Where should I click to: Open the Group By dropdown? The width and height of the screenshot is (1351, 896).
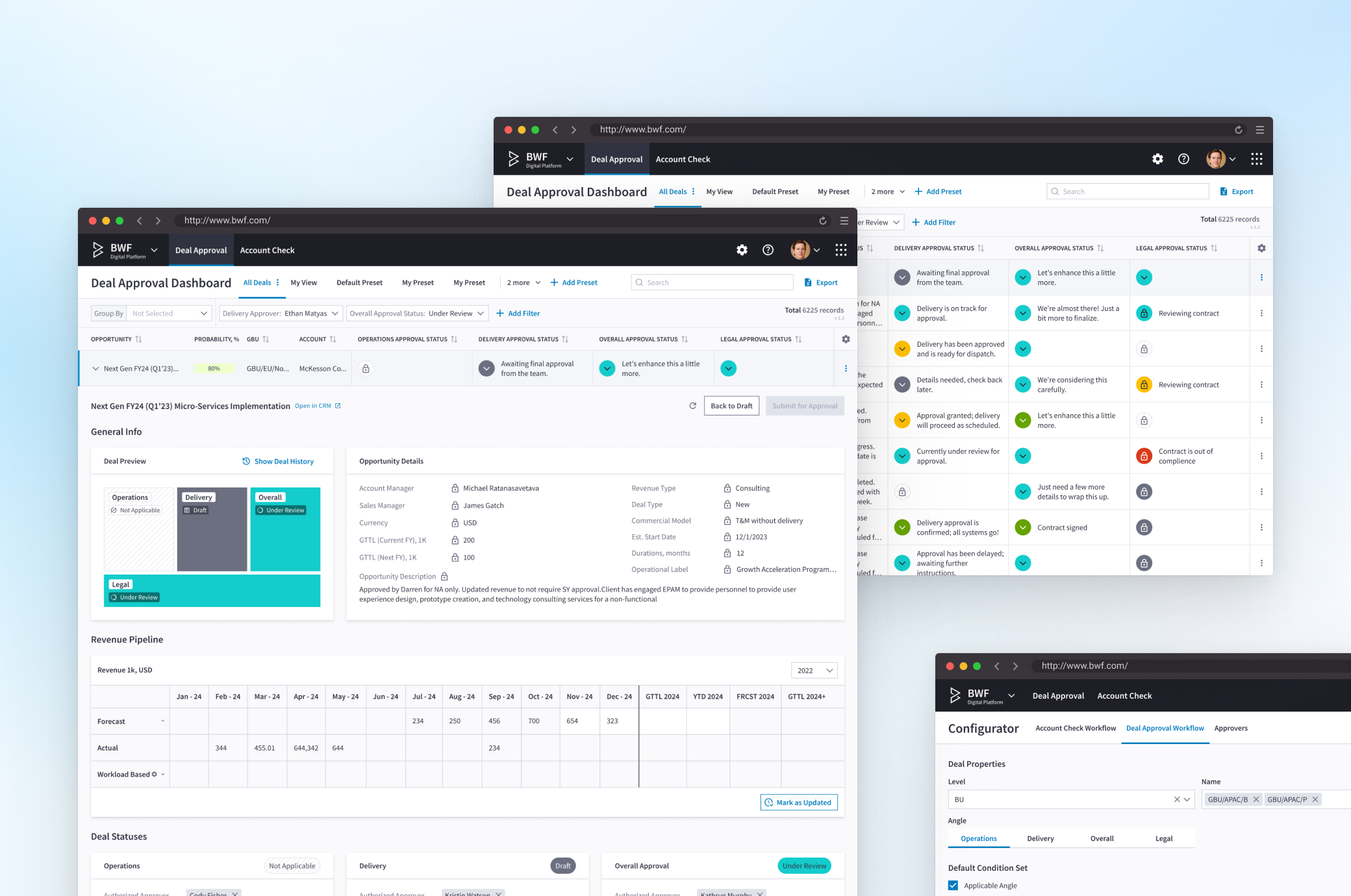point(169,313)
